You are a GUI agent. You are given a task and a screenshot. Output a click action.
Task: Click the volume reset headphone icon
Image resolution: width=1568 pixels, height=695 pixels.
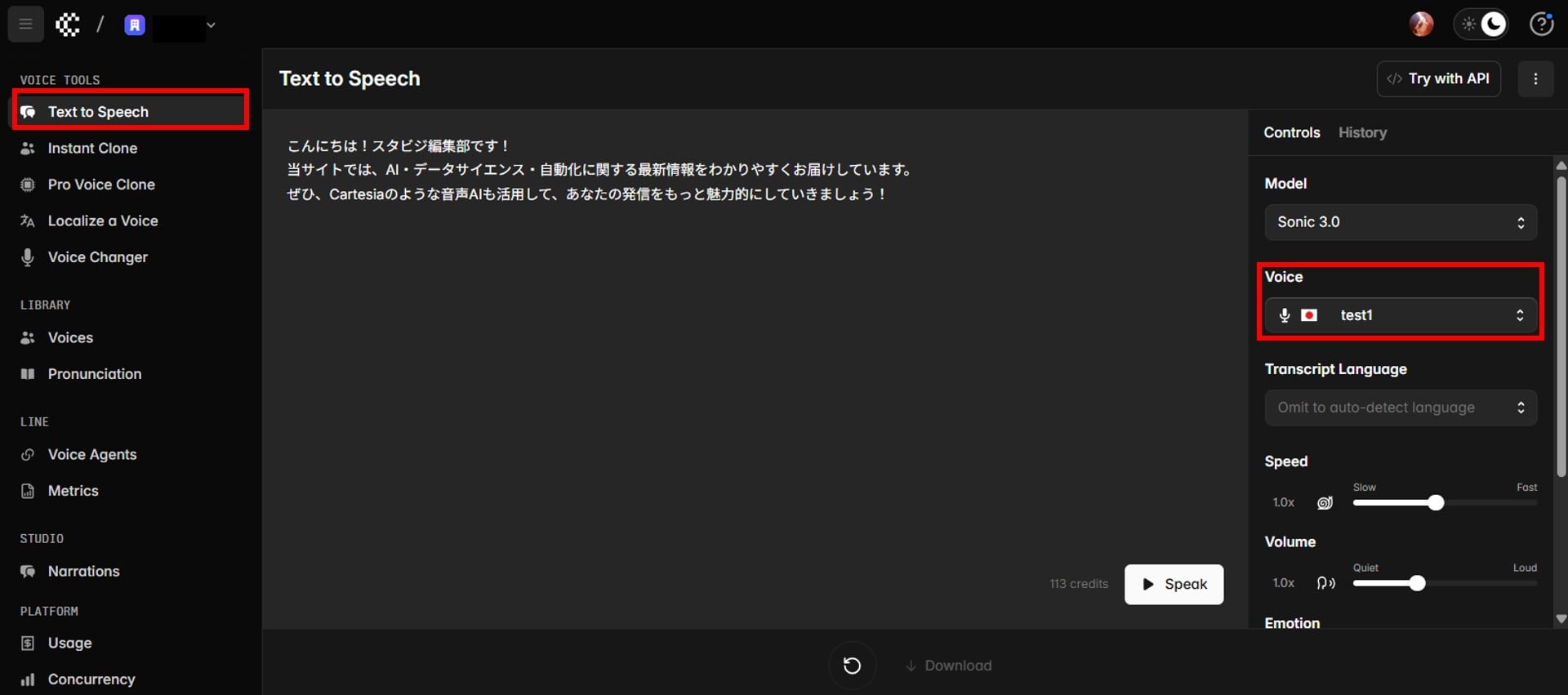pyautogui.click(x=1325, y=583)
